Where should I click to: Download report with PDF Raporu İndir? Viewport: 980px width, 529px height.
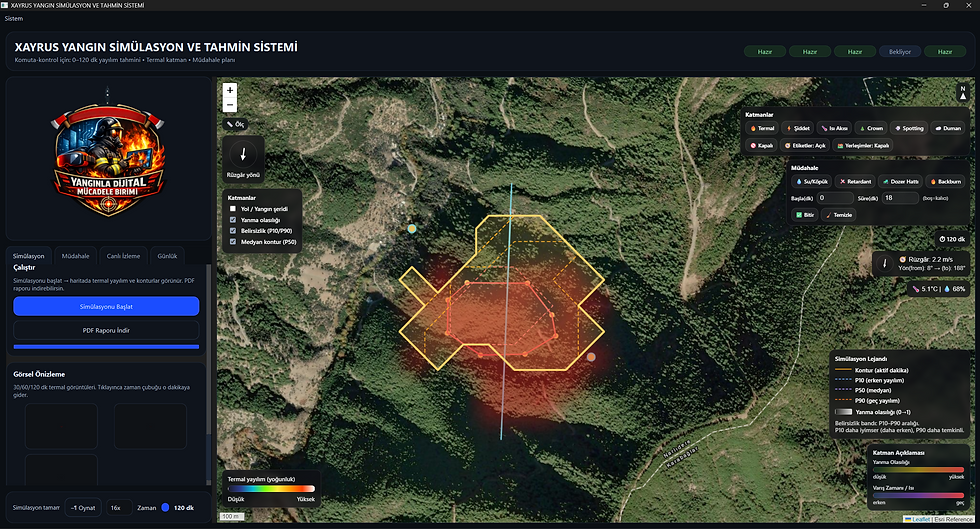pos(106,330)
